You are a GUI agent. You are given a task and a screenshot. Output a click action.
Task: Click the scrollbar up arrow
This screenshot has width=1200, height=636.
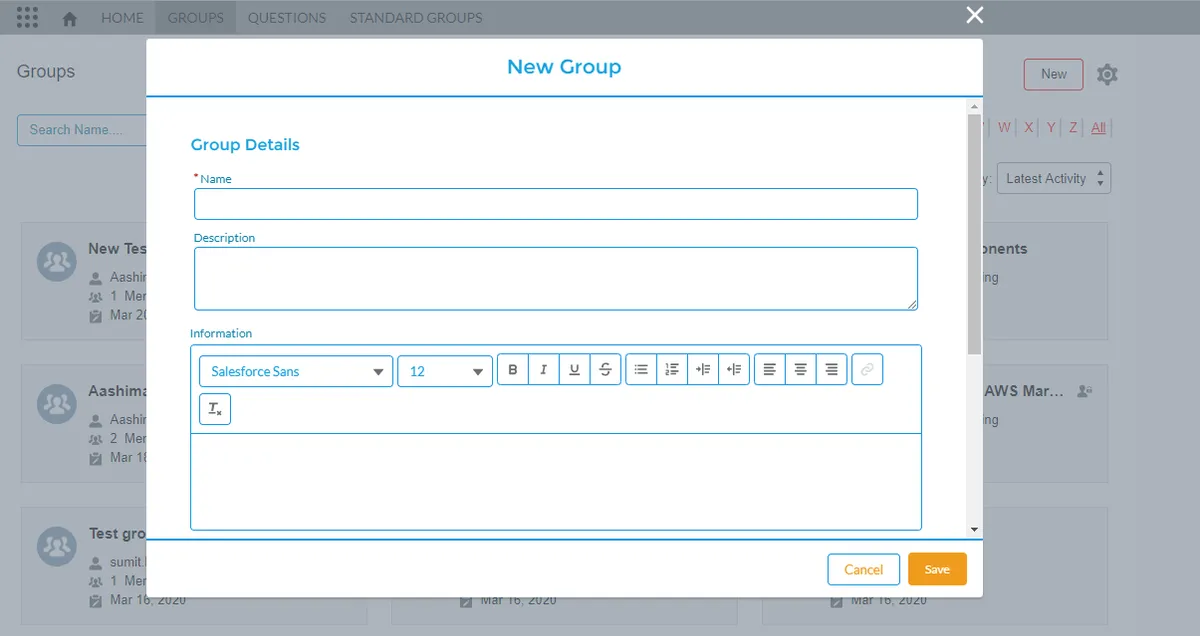(x=975, y=105)
